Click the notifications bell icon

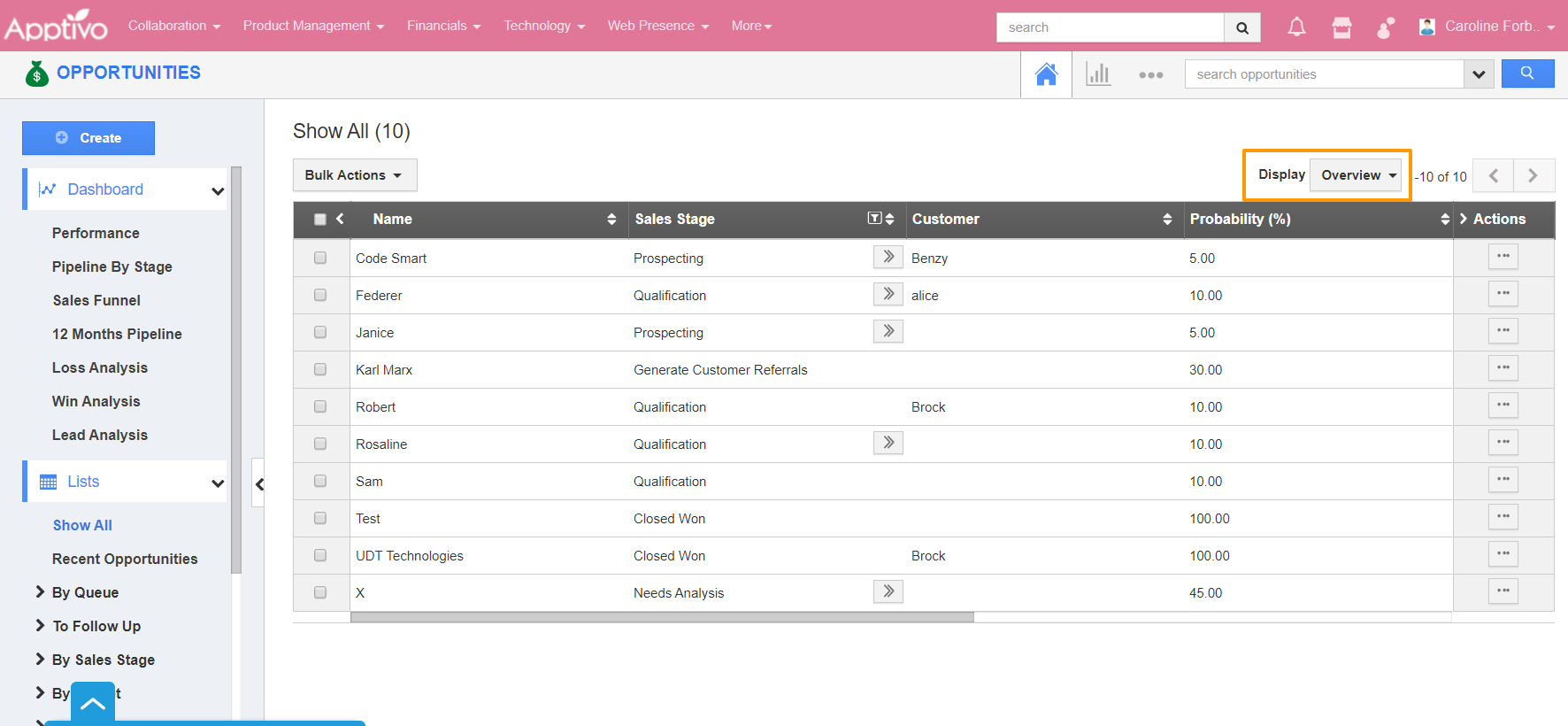[x=1296, y=27]
